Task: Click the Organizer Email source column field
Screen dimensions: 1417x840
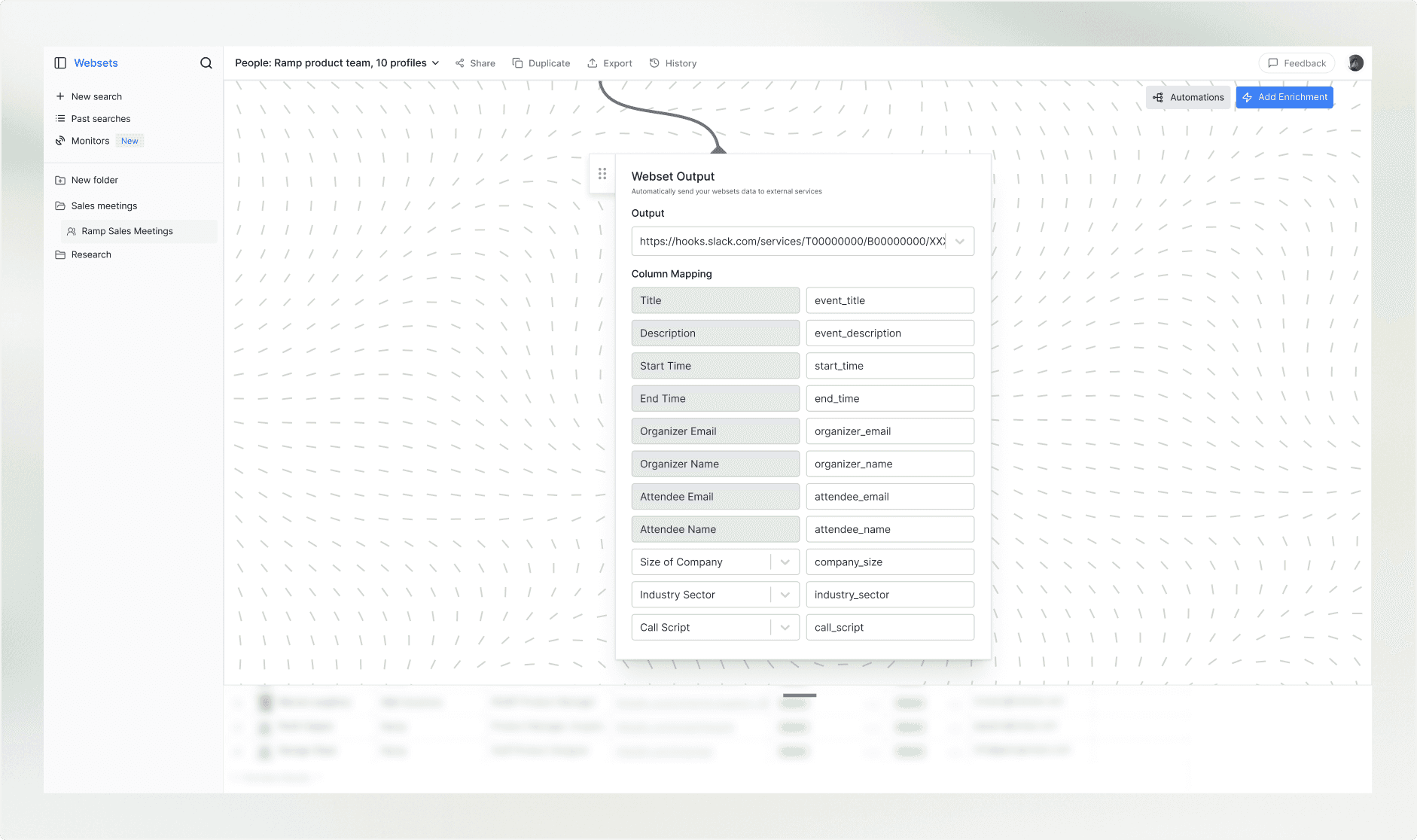Action: 715,431
